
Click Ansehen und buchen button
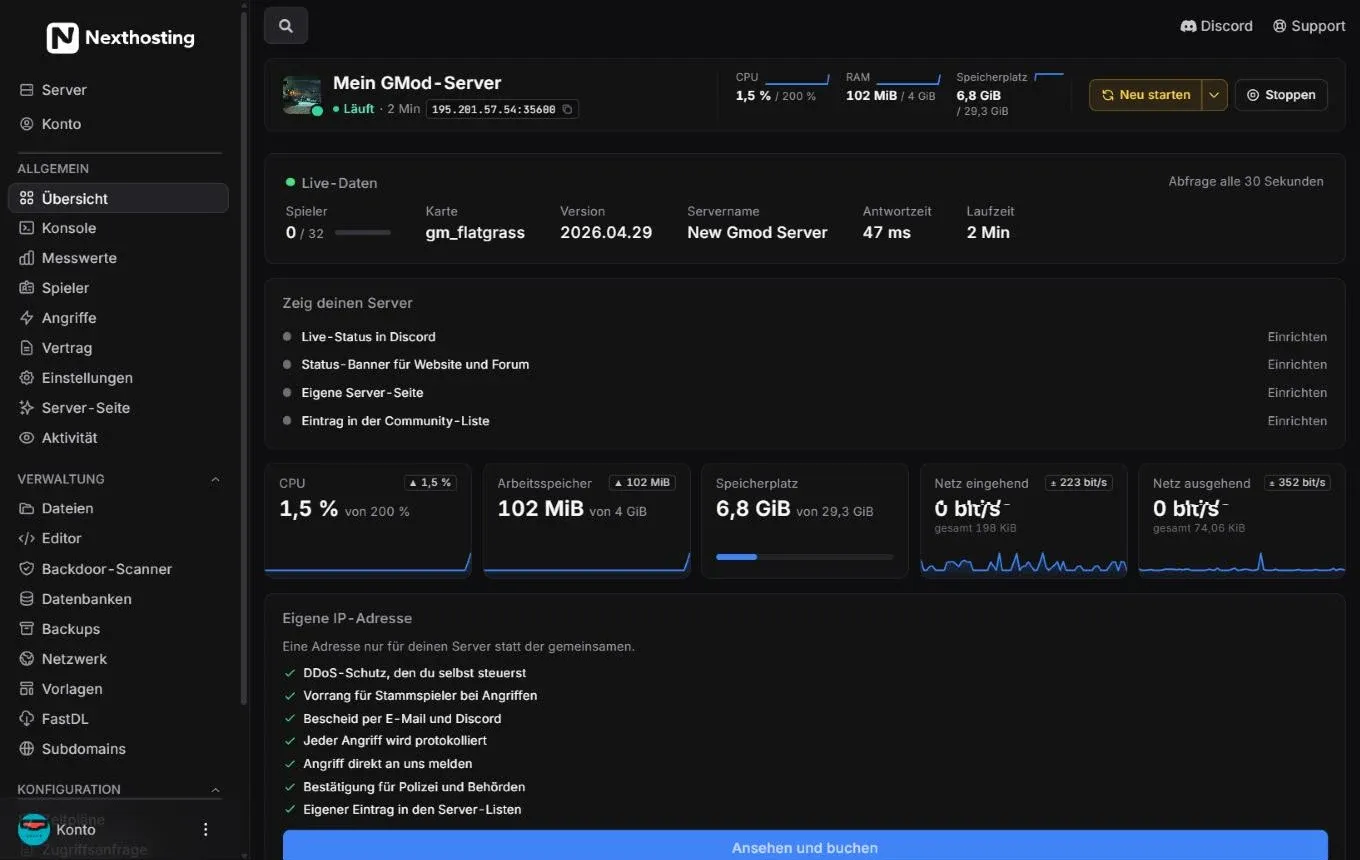[805, 846]
